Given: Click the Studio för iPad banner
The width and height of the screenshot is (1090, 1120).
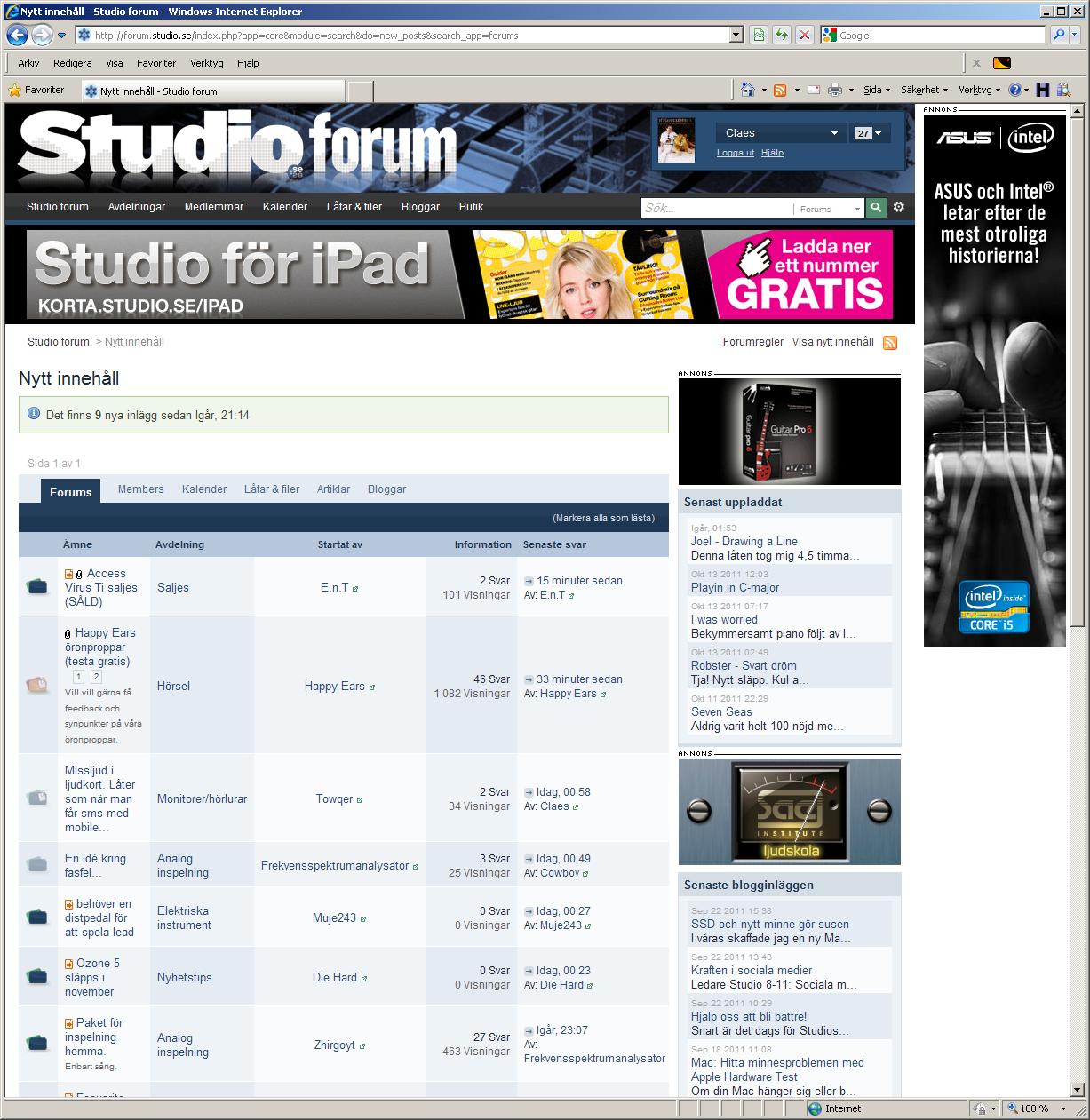Looking at the screenshot, I should (460, 274).
